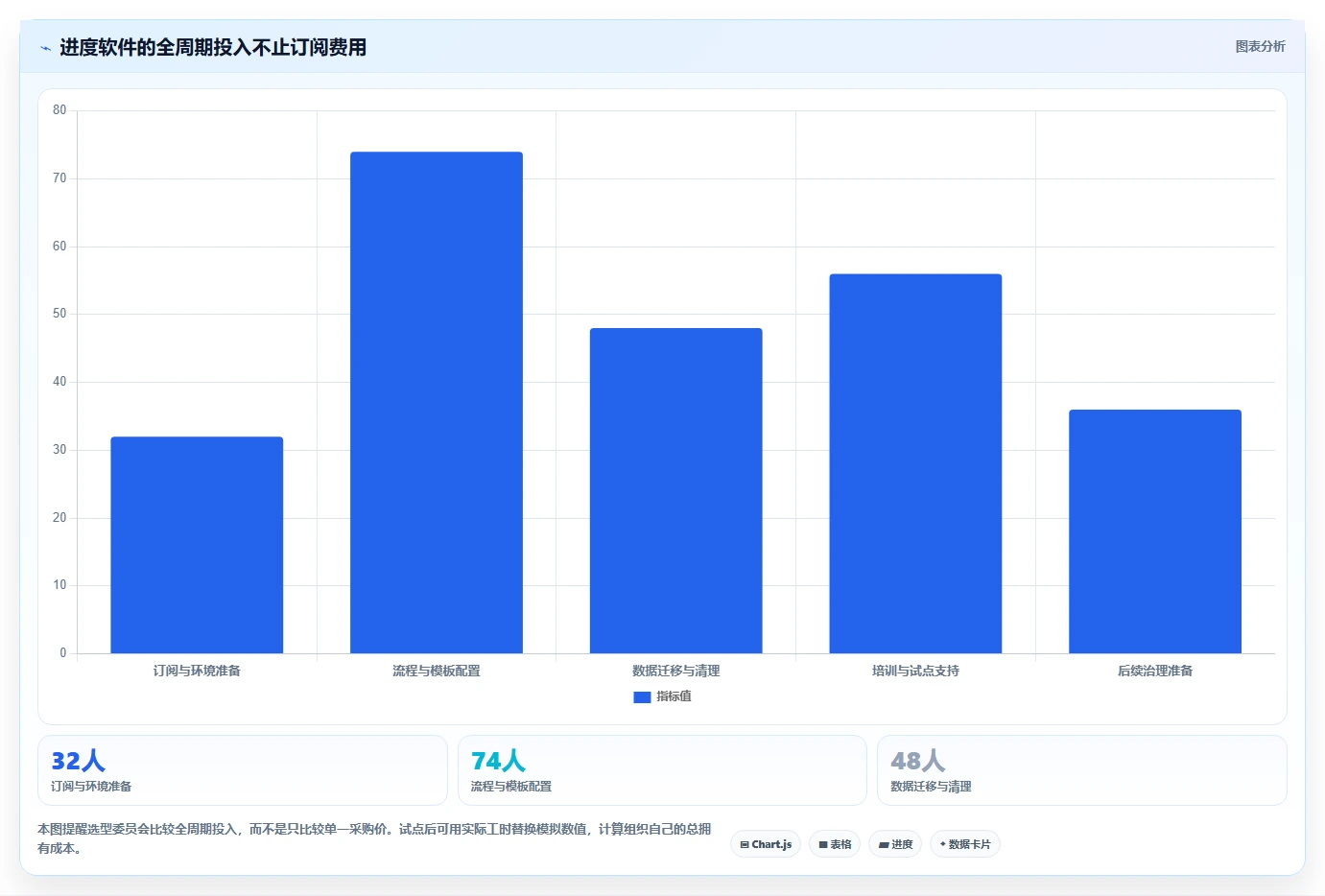Open the 图表分析 label in the header

[x=1260, y=46]
